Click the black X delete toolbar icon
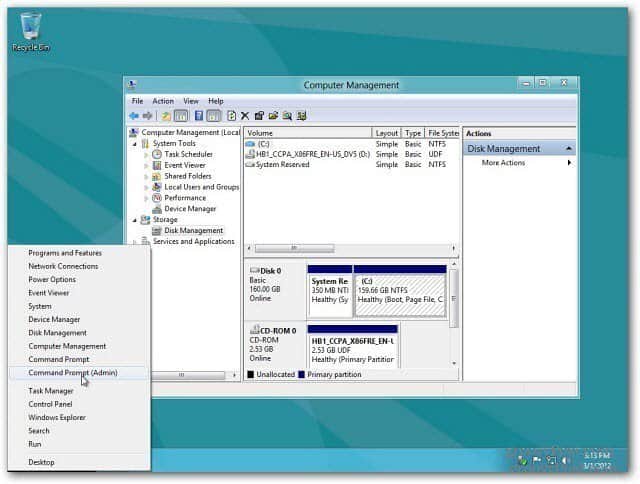 tap(245, 116)
